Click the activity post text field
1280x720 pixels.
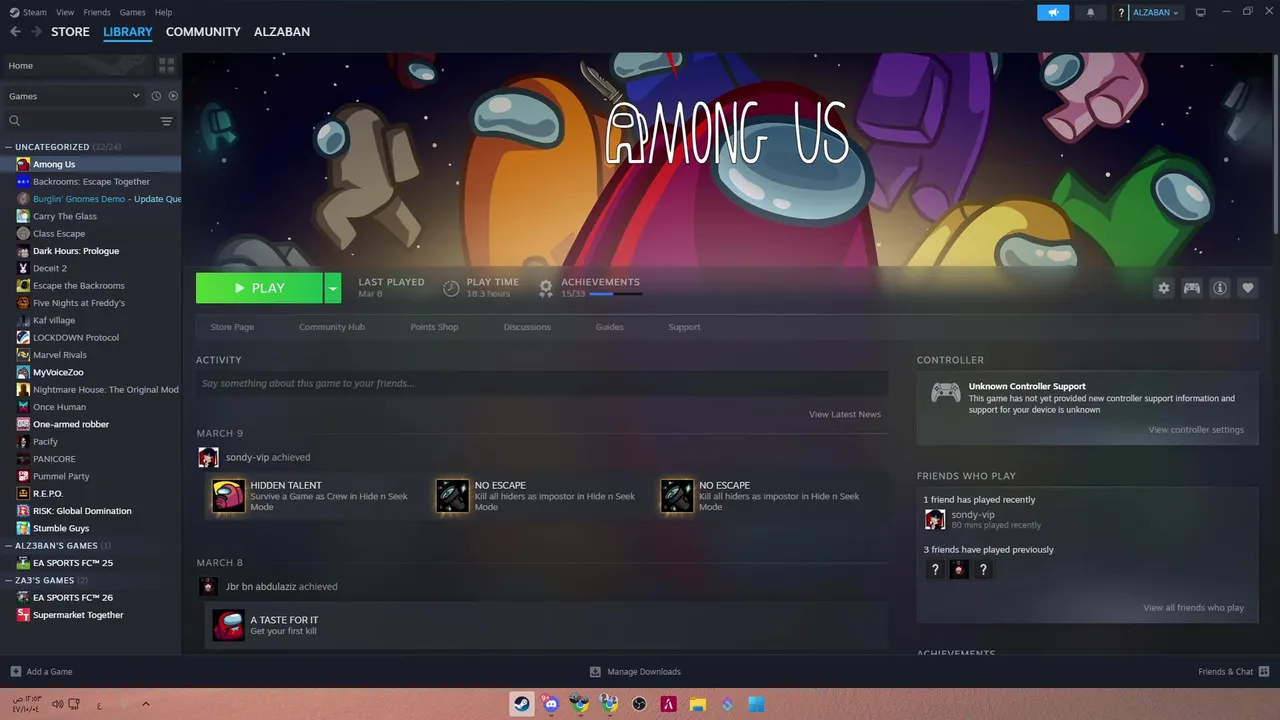pyautogui.click(x=542, y=384)
